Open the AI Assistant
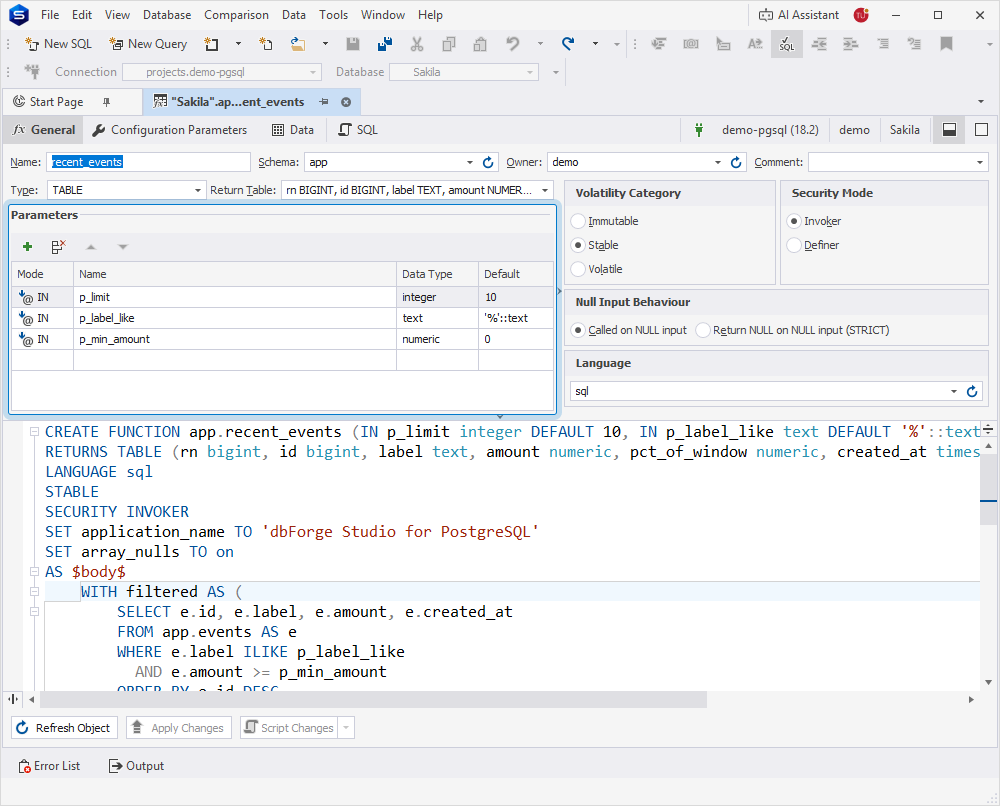Viewport: 1000px width, 806px height. click(x=798, y=15)
